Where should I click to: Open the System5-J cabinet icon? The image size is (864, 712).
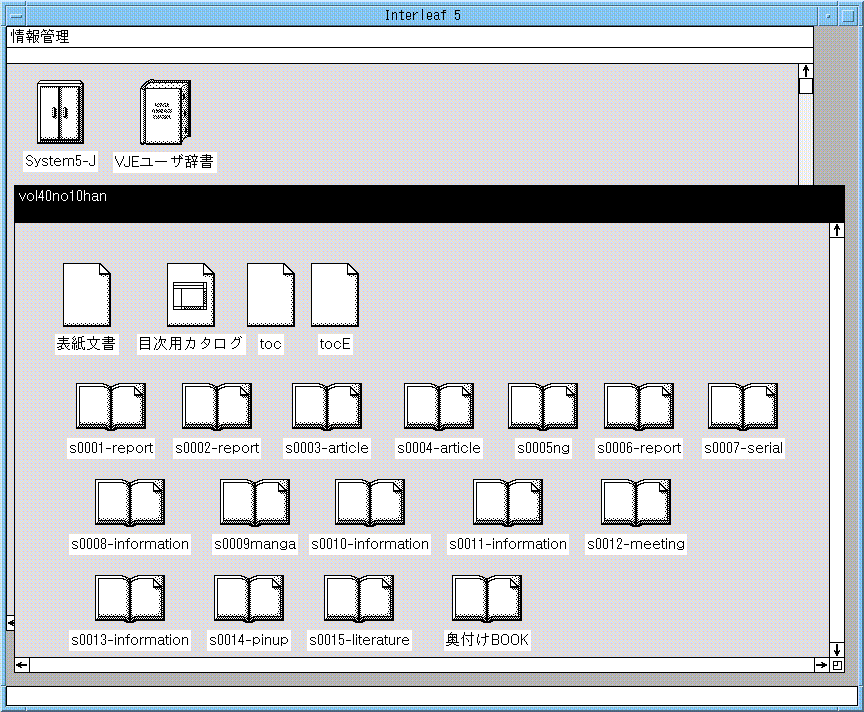[x=60, y=113]
